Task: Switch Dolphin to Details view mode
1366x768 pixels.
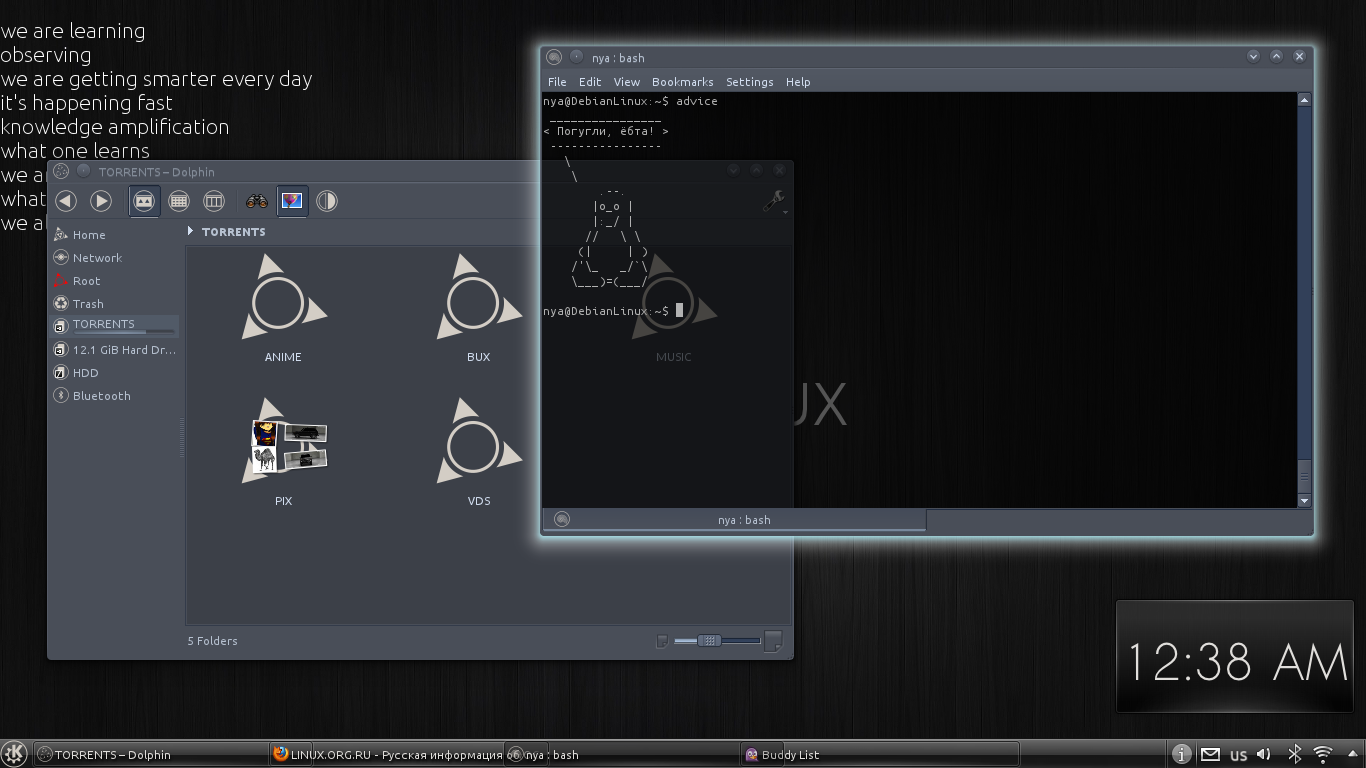Action: pos(179,201)
